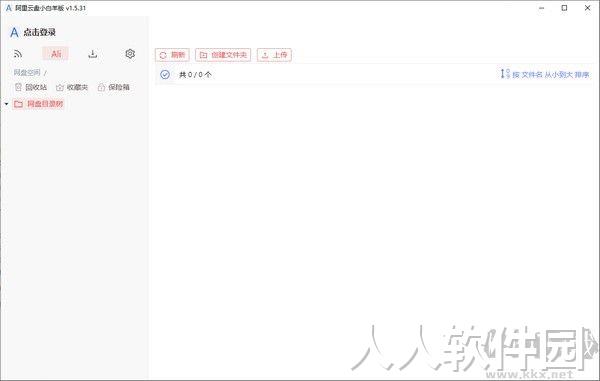Click the new folder icon in toolbar
Screen dimensions: 600x381
204,55
